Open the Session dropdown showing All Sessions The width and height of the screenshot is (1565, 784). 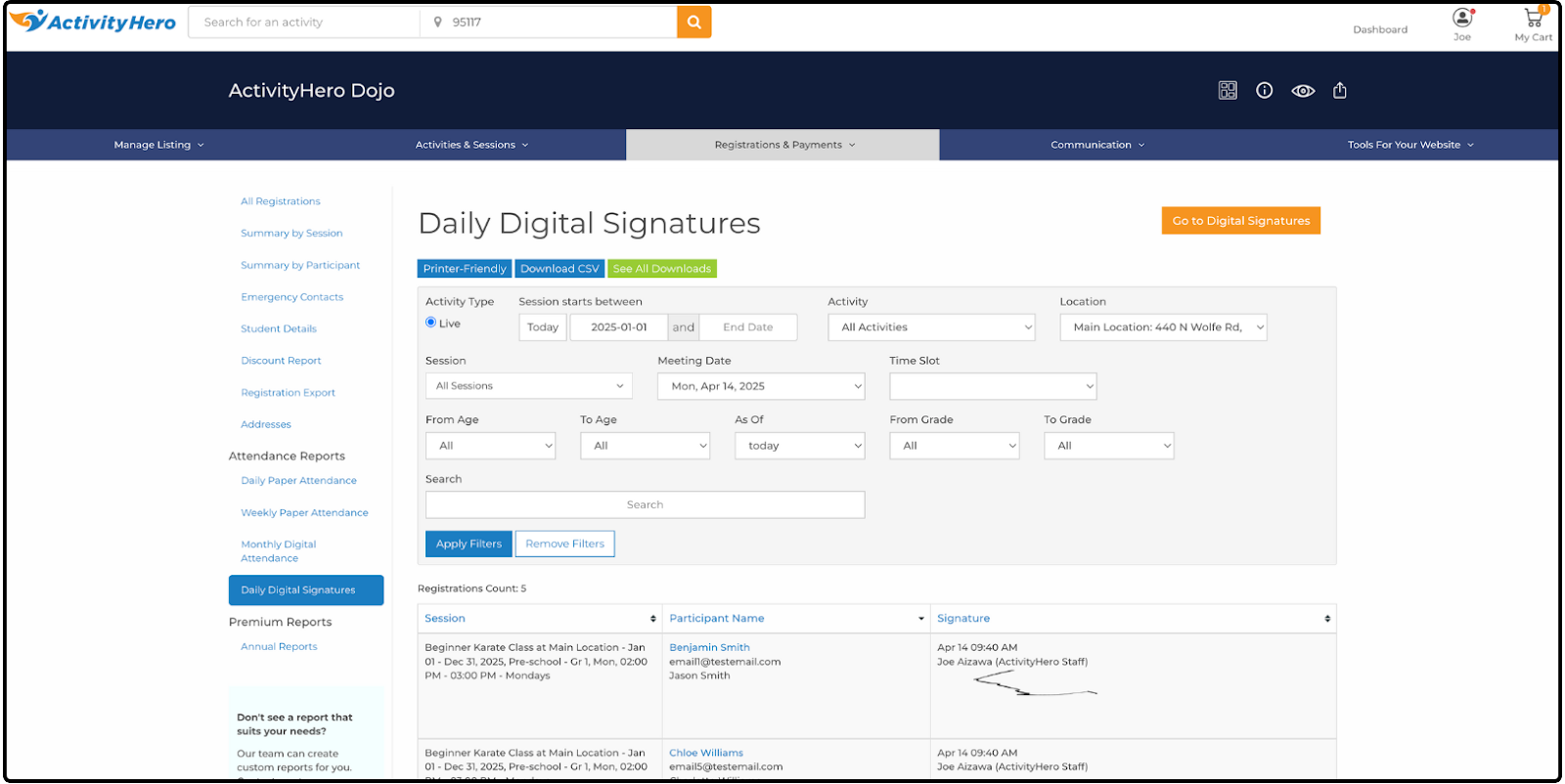tap(529, 386)
